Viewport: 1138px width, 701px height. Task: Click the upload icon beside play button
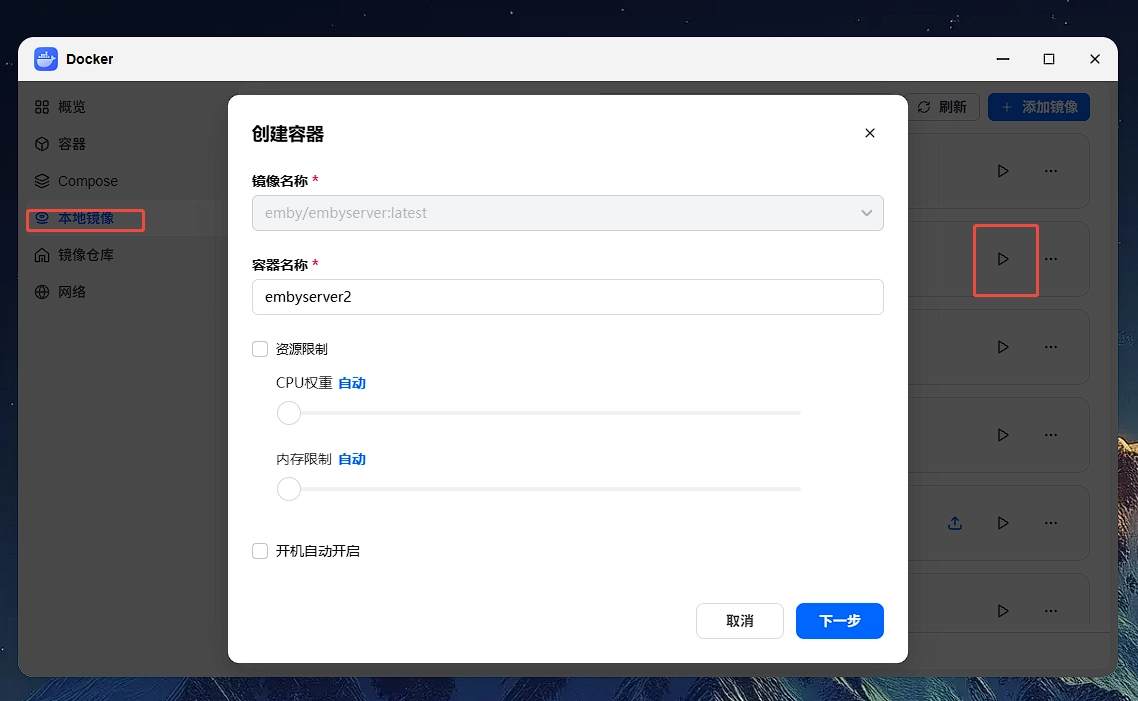click(x=955, y=522)
